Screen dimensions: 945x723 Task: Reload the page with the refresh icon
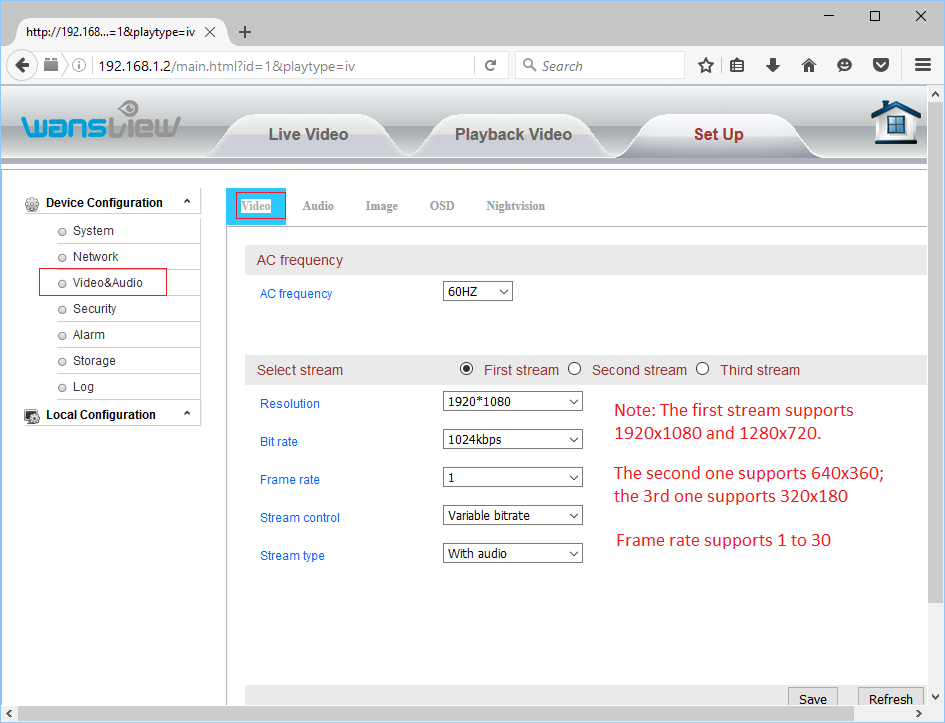pos(490,66)
